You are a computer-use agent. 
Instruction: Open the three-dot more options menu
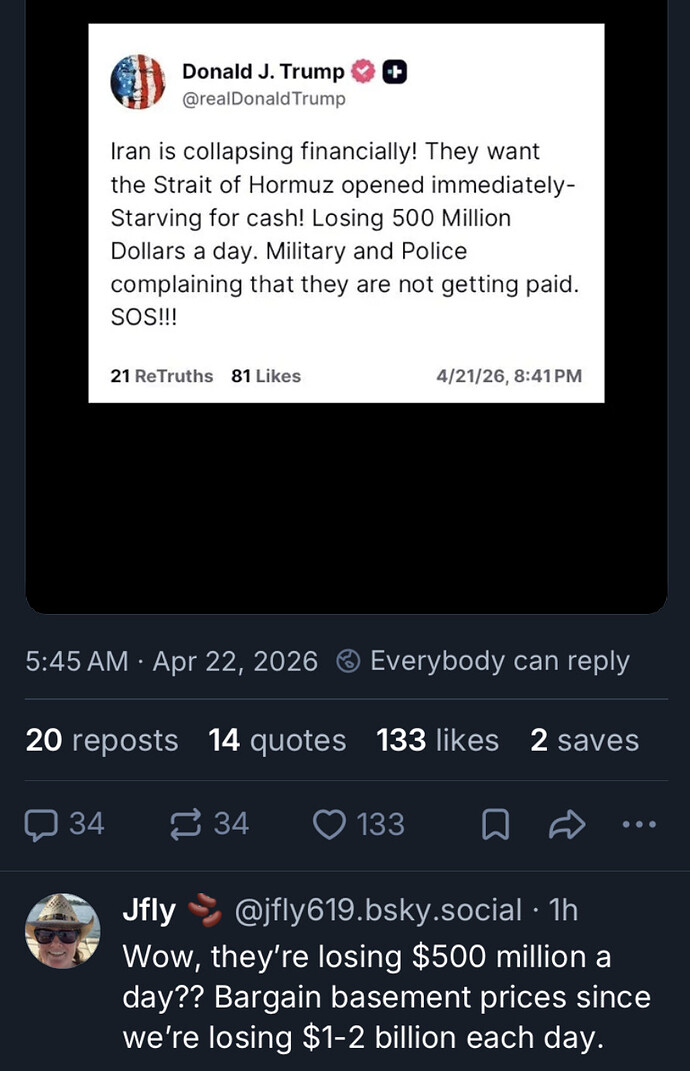(x=638, y=824)
